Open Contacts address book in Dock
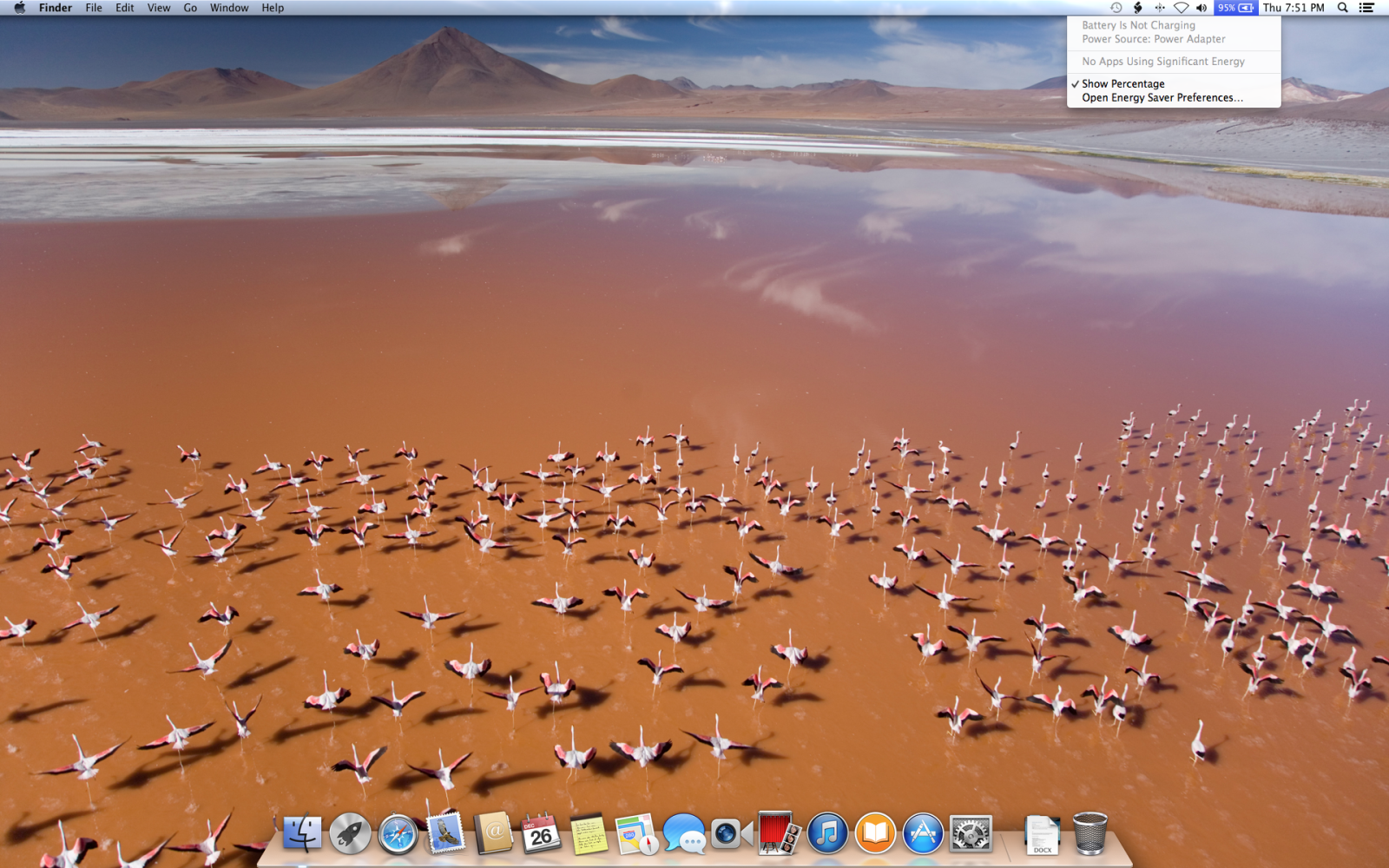The width and height of the screenshot is (1389, 868). (x=493, y=834)
